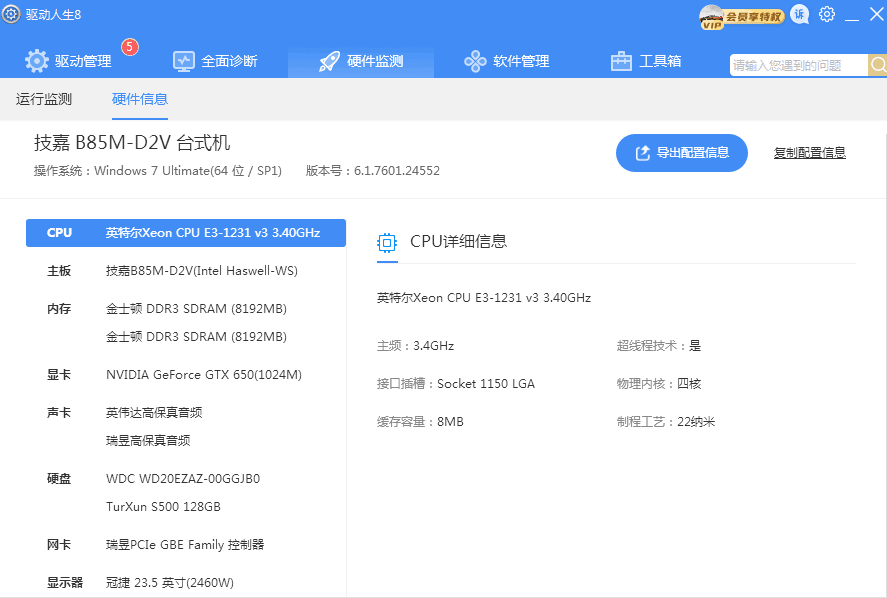Select the 硬件信息 sub-tab
The image size is (887, 598).
point(140,99)
